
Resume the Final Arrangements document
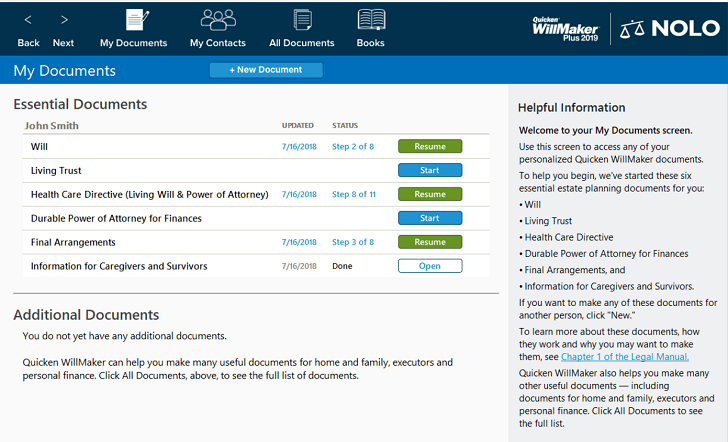click(430, 242)
